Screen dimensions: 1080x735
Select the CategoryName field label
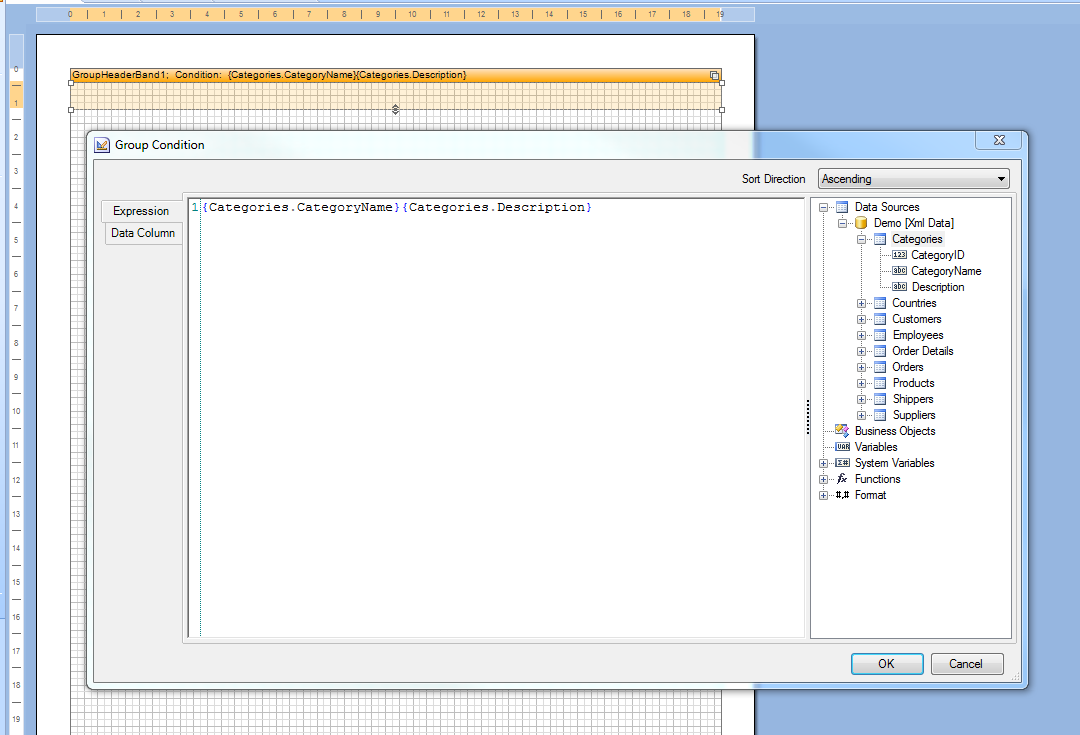[x=946, y=271]
